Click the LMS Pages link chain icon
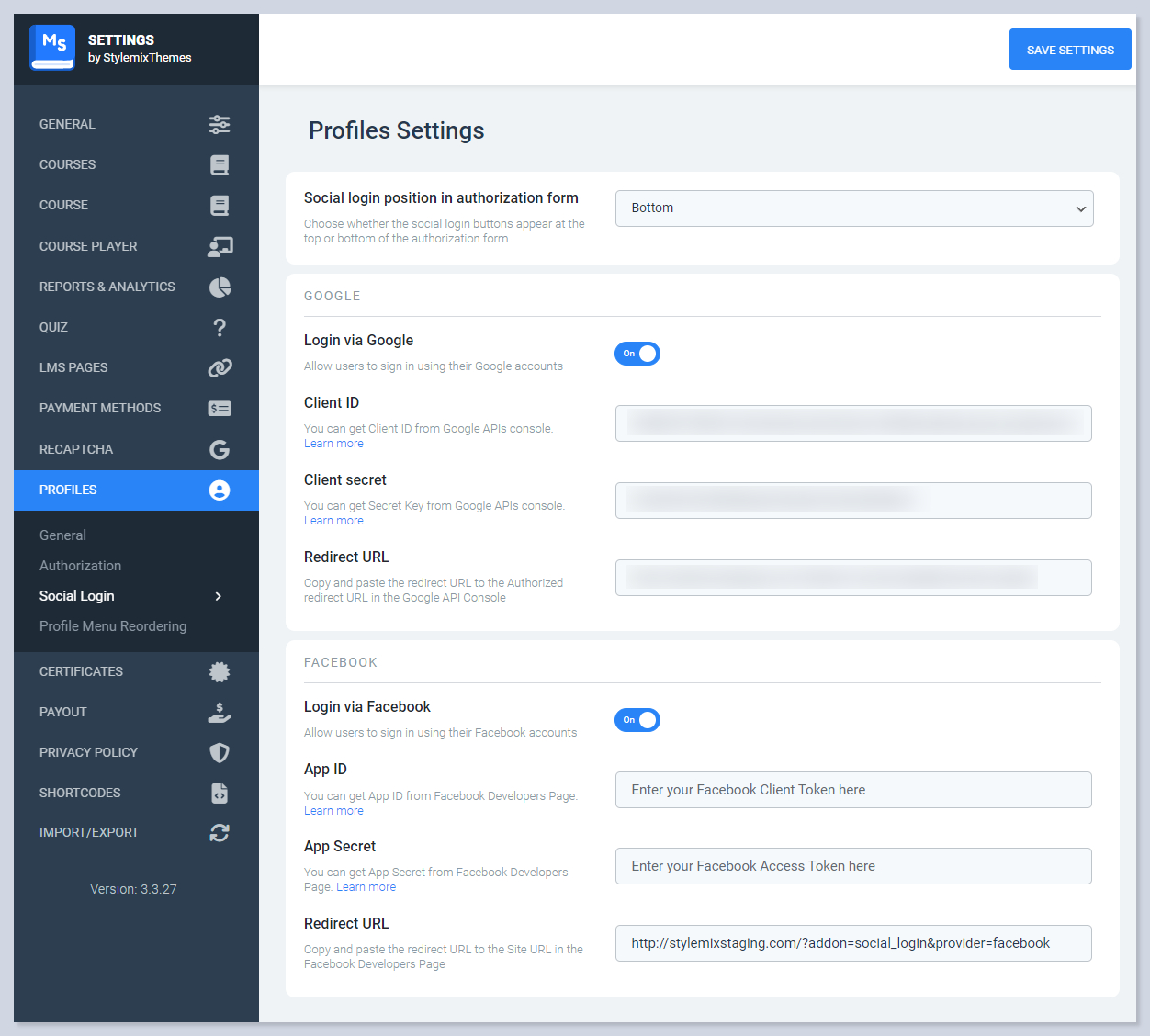Image resolution: width=1150 pixels, height=1036 pixels. [x=220, y=367]
